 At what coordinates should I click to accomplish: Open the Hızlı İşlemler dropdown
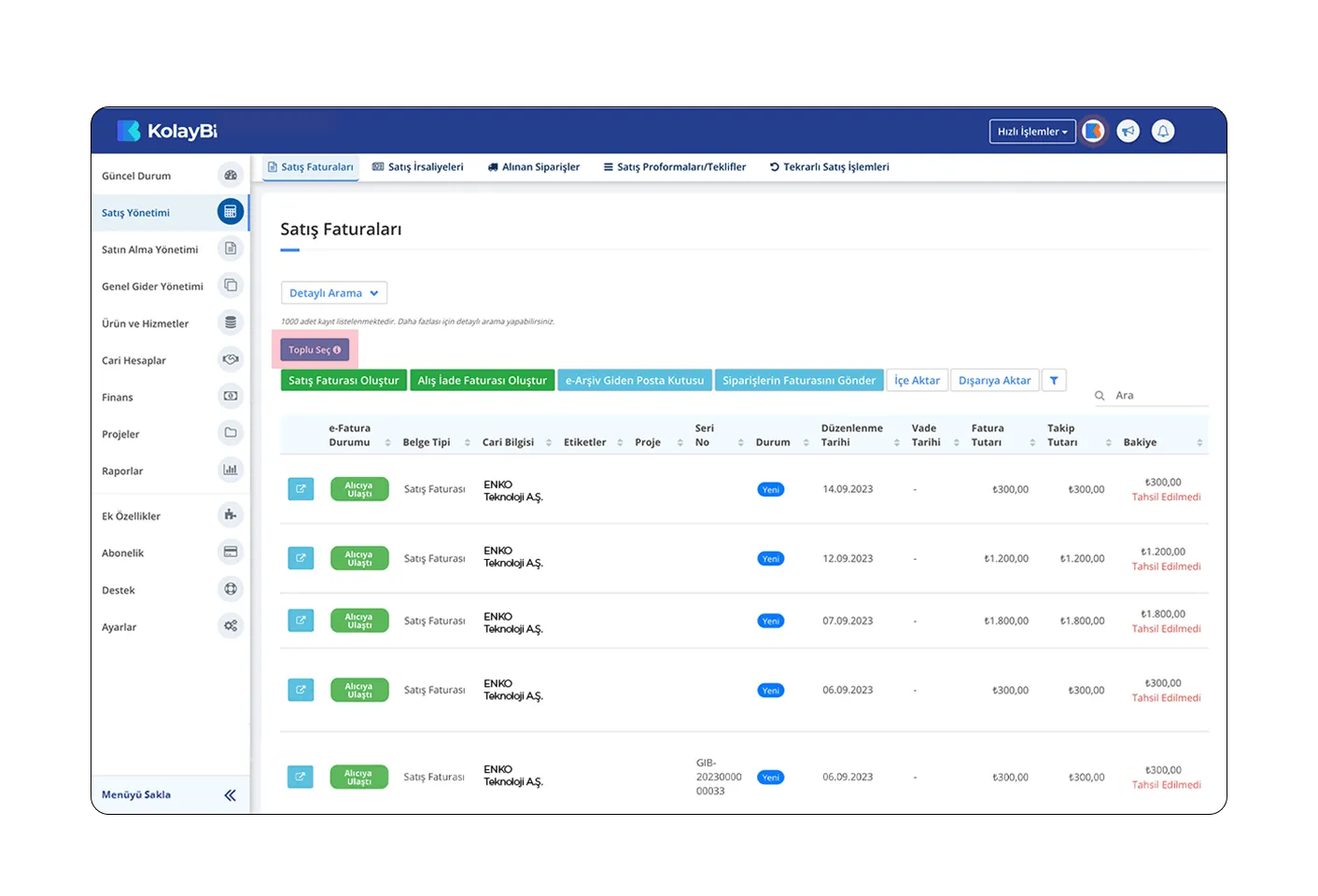click(1032, 132)
